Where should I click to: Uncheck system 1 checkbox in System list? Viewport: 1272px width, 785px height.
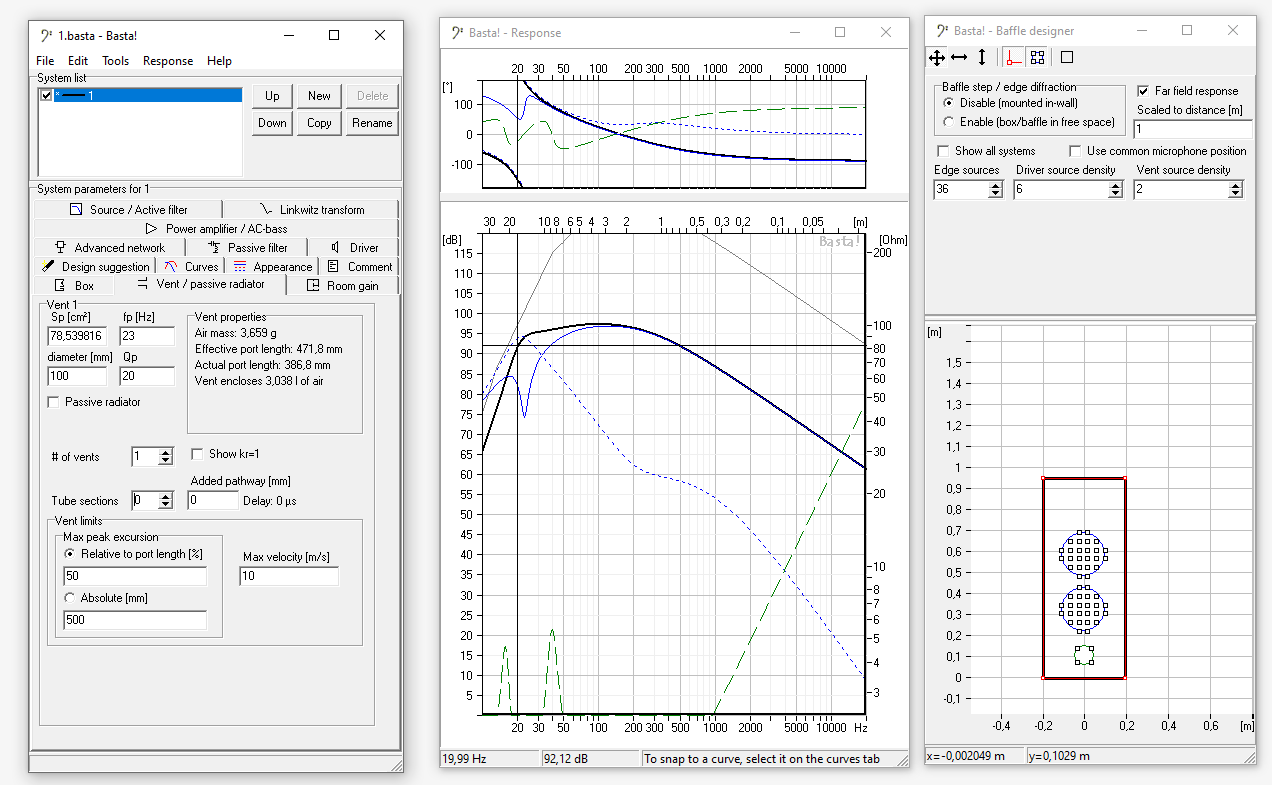(46, 96)
